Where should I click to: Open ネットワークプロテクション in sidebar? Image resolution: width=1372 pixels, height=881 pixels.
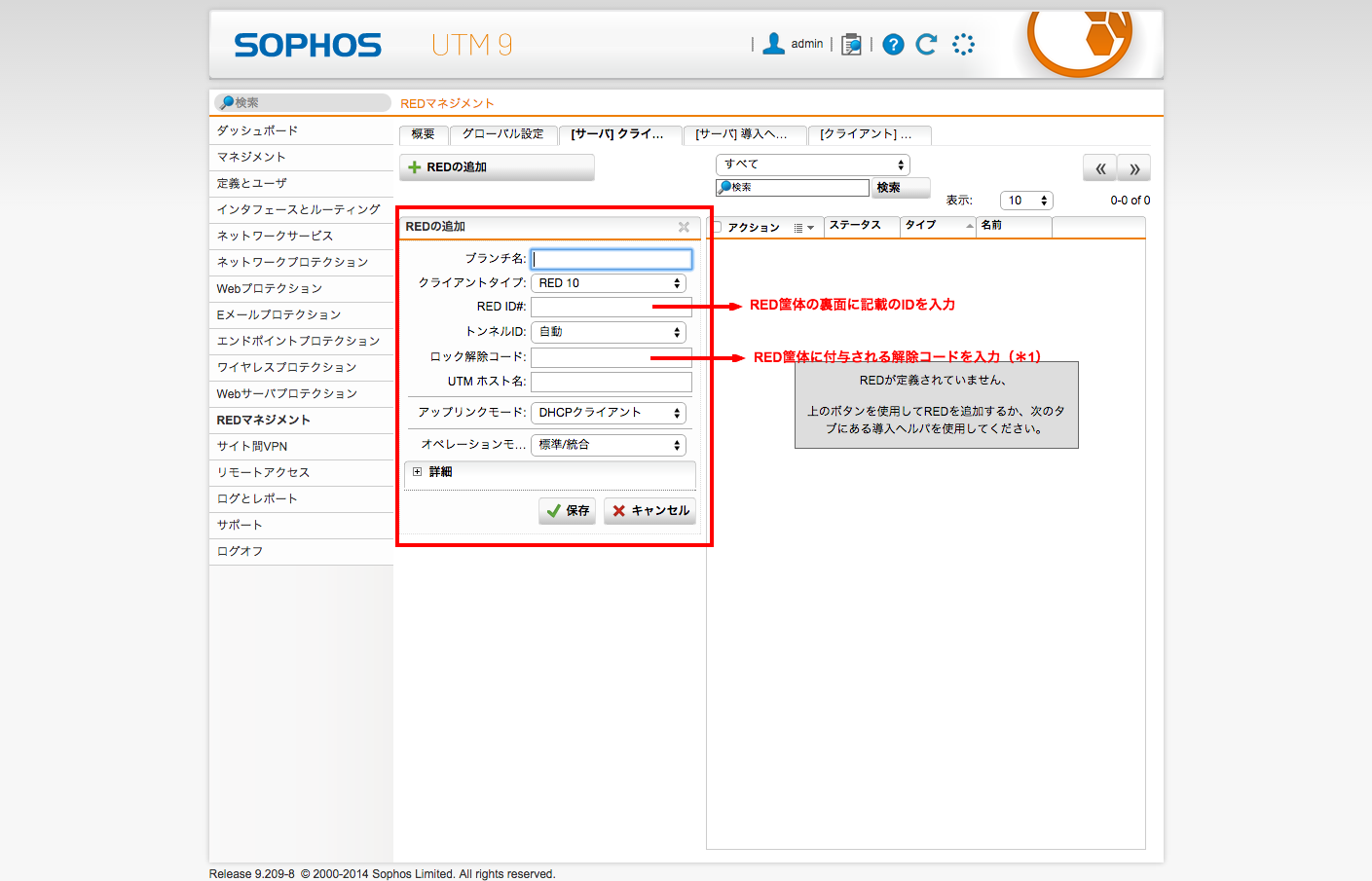pyautogui.click(x=301, y=263)
